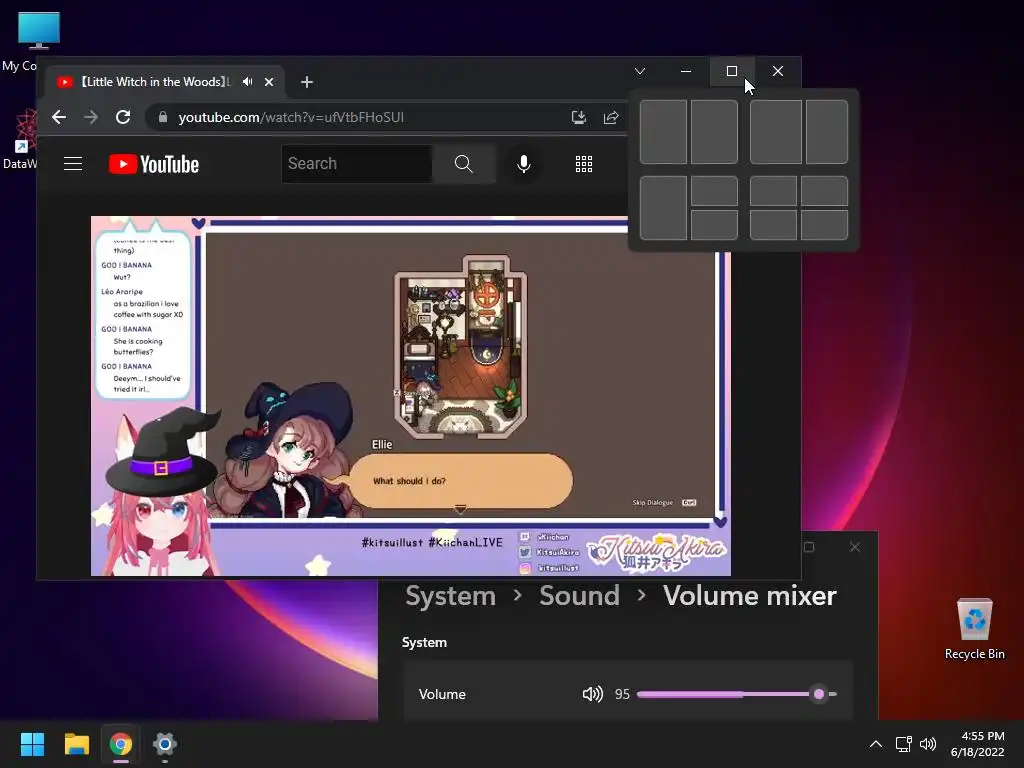The height and width of the screenshot is (768, 1024).
Task: Search with voice microphone icon
Action: (x=523, y=163)
